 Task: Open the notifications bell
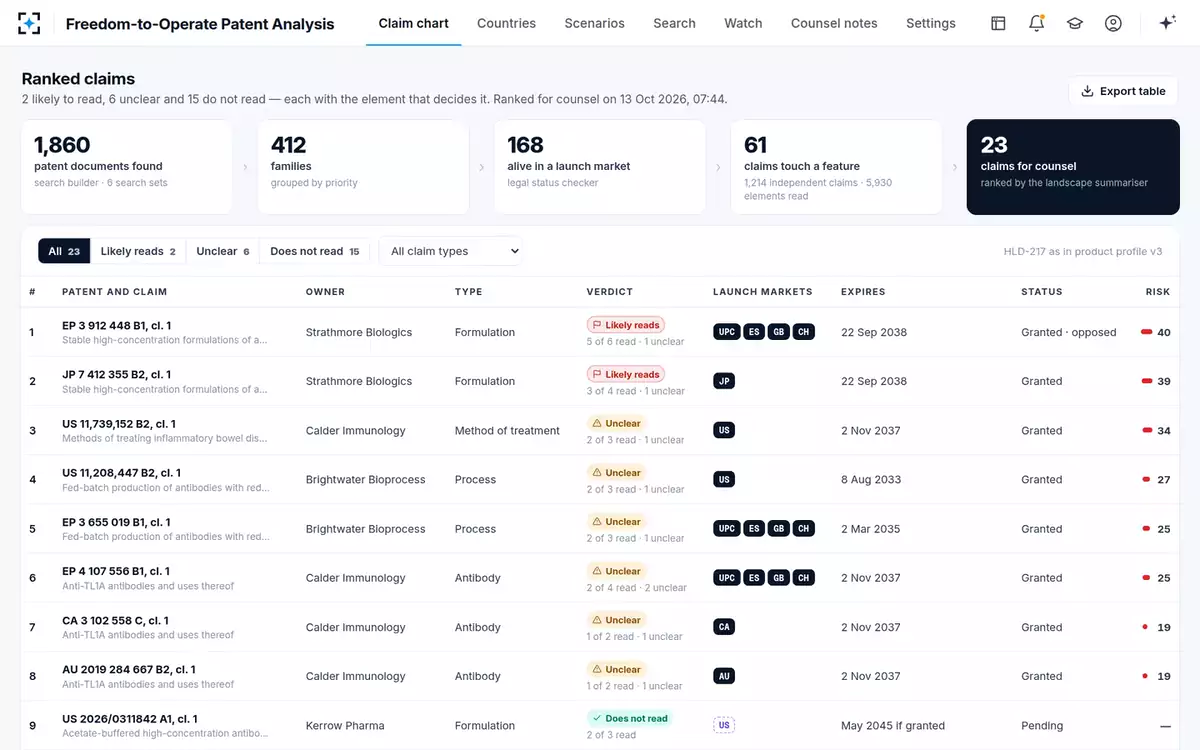coord(1036,23)
